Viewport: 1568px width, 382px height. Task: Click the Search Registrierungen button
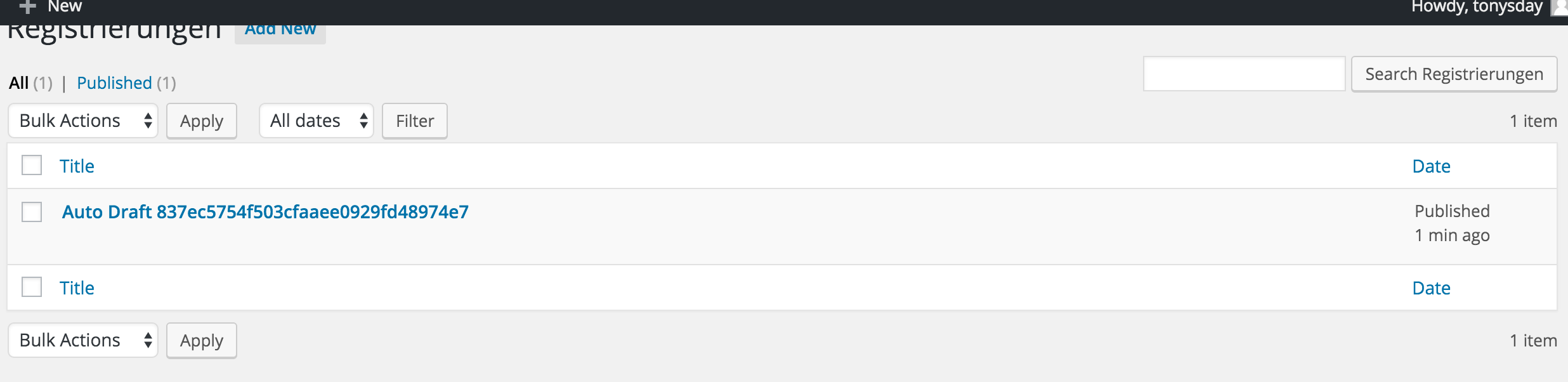coord(1454,74)
